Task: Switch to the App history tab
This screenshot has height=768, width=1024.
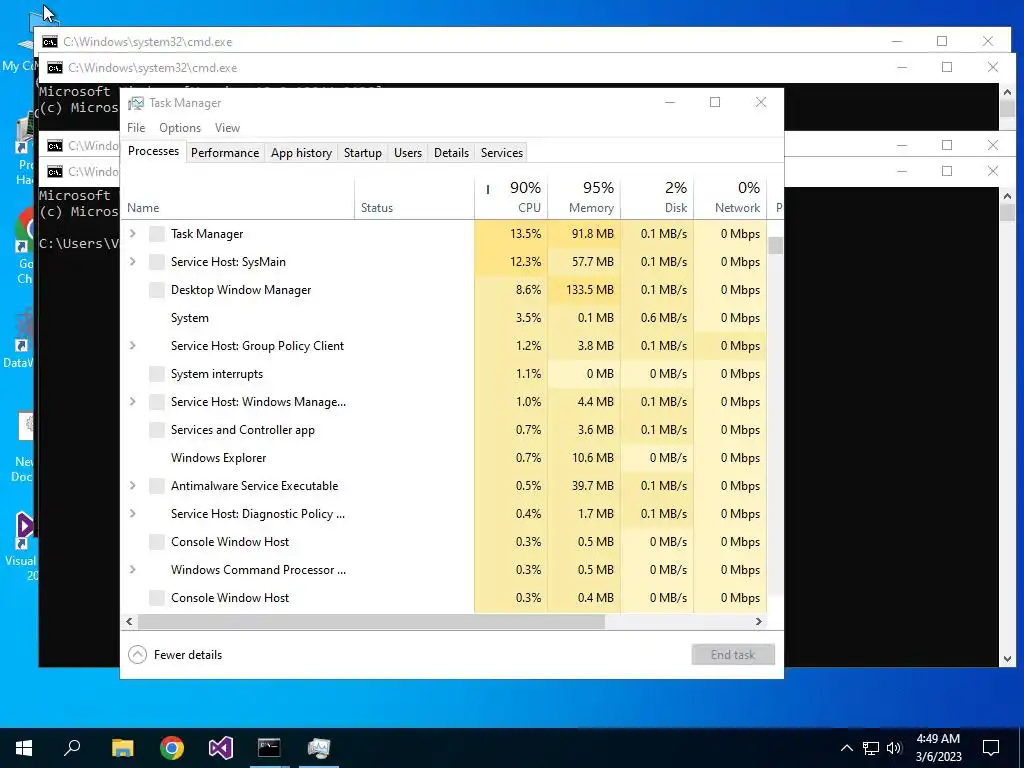Action: (301, 153)
